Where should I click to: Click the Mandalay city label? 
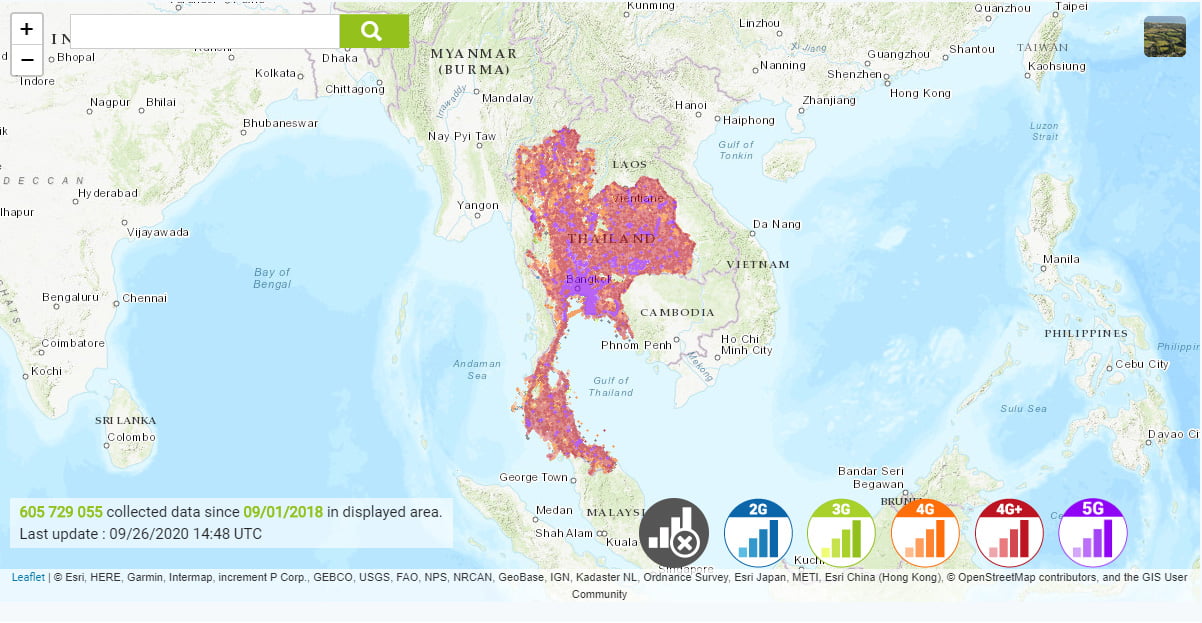[508, 98]
